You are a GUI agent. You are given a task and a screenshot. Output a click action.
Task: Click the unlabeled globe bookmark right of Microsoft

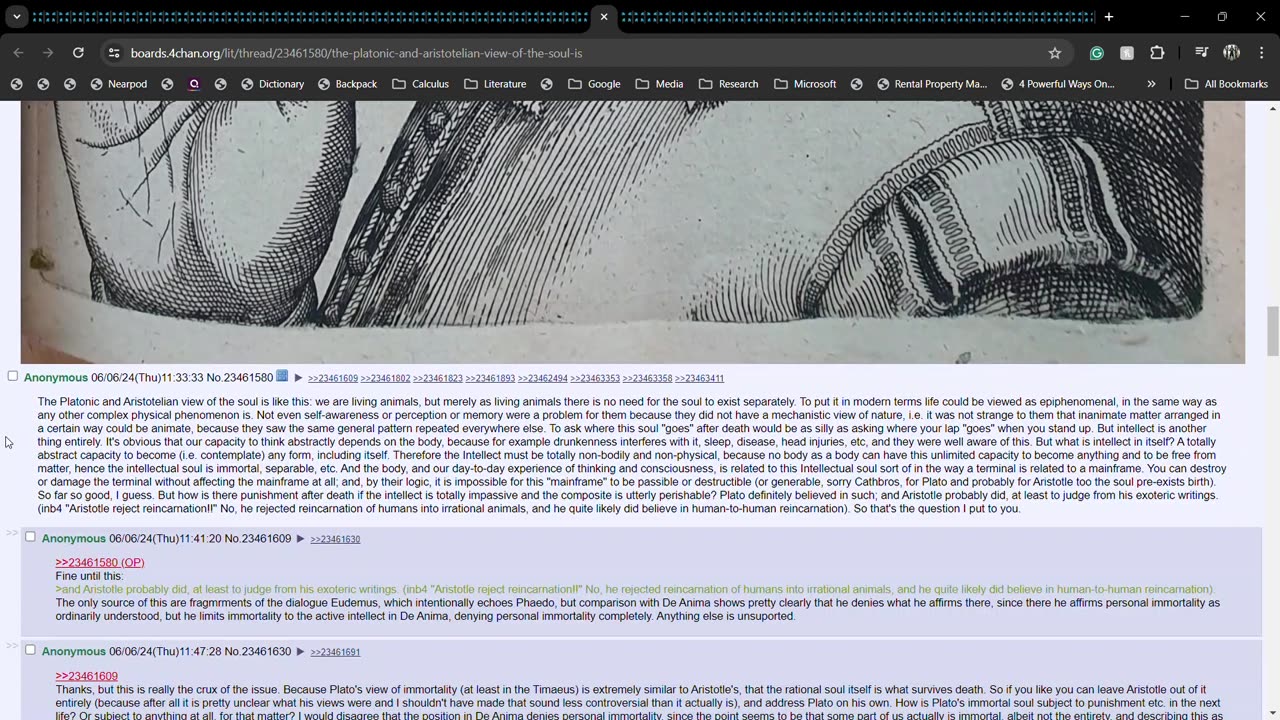pyautogui.click(x=857, y=84)
